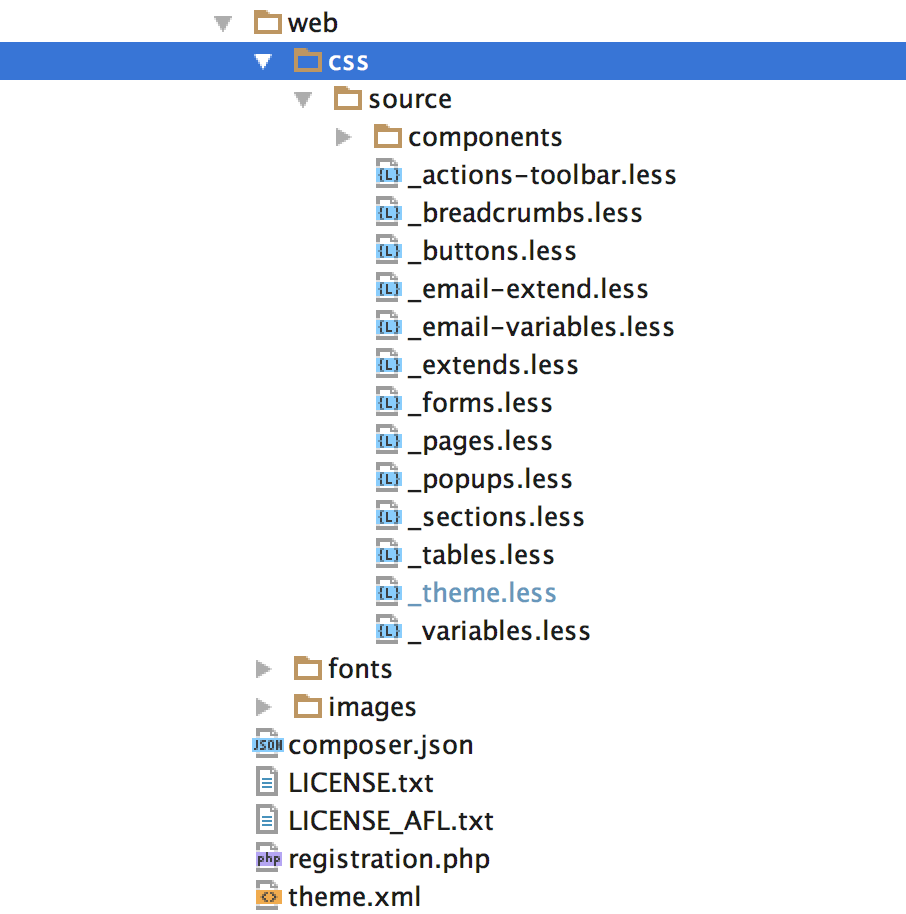Screen dimensions: 906x914
Task: Click the images folder icon
Action: pyautogui.click(x=307, y=706)
